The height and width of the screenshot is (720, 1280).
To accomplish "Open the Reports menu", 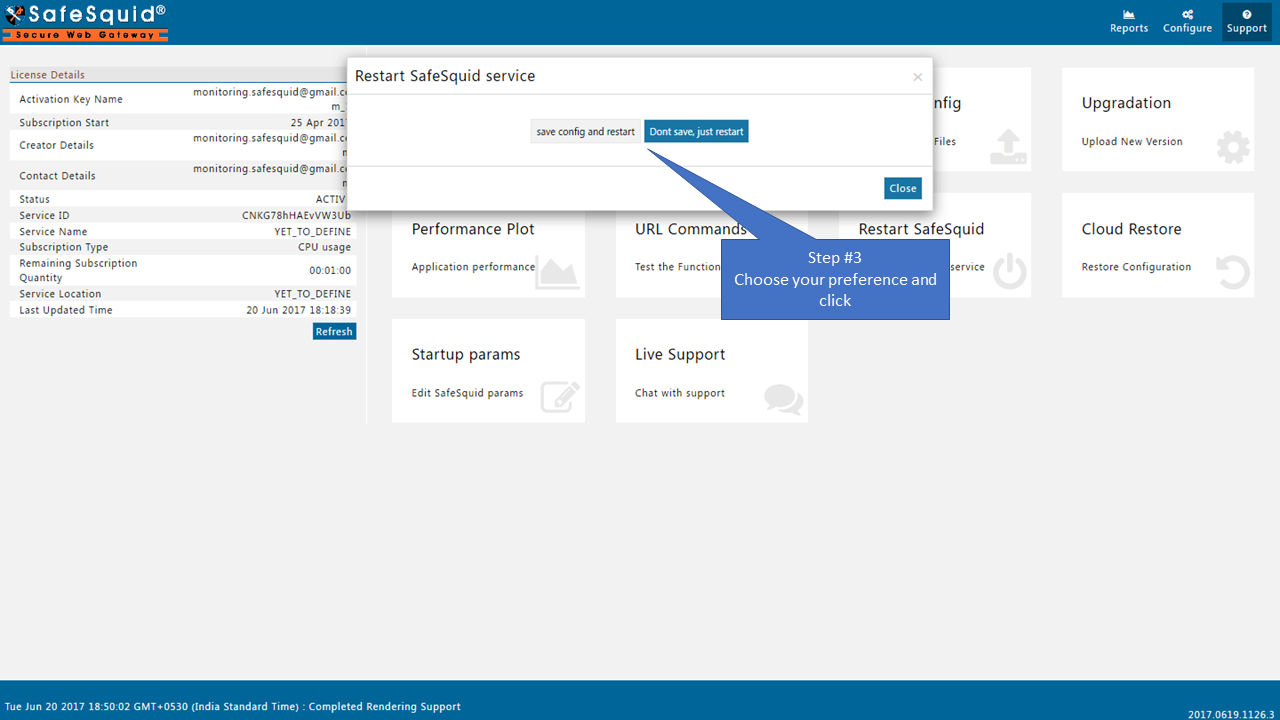I will pos(1129,21).
